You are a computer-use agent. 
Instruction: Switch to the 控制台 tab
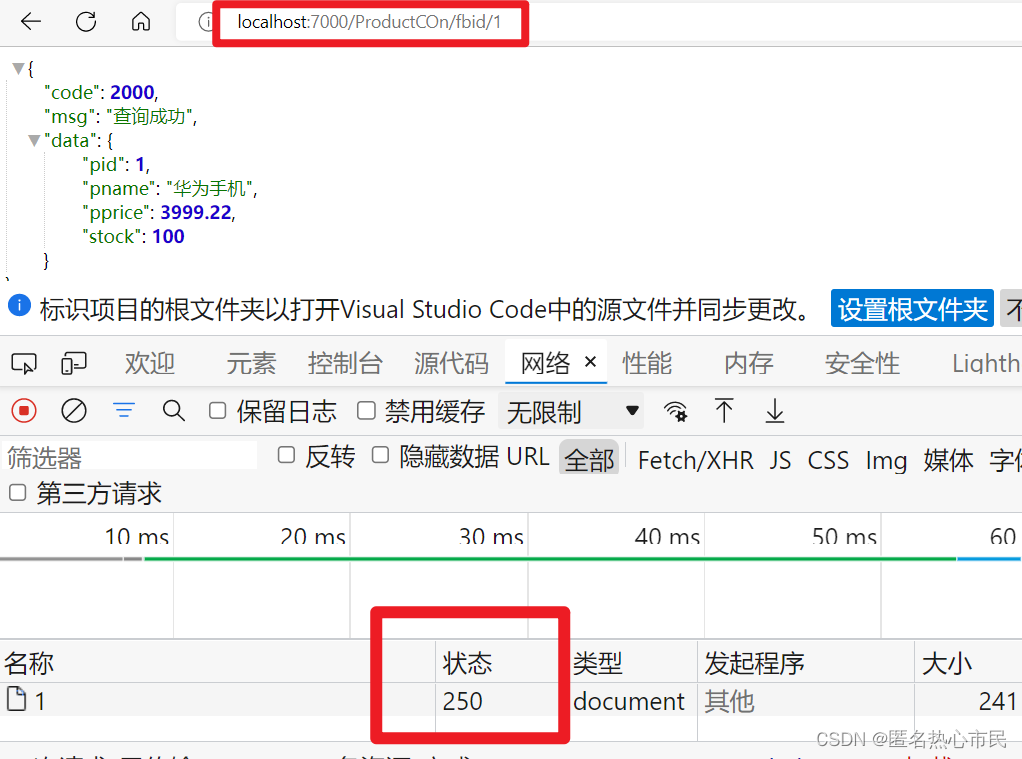tap(345, 363)
